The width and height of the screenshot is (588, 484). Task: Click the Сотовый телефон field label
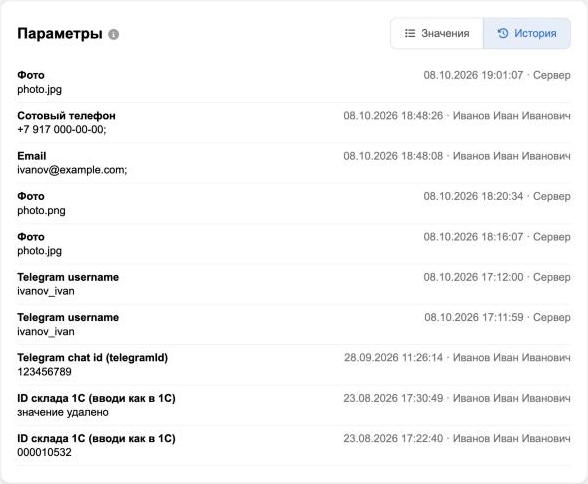tap(66, 116)
